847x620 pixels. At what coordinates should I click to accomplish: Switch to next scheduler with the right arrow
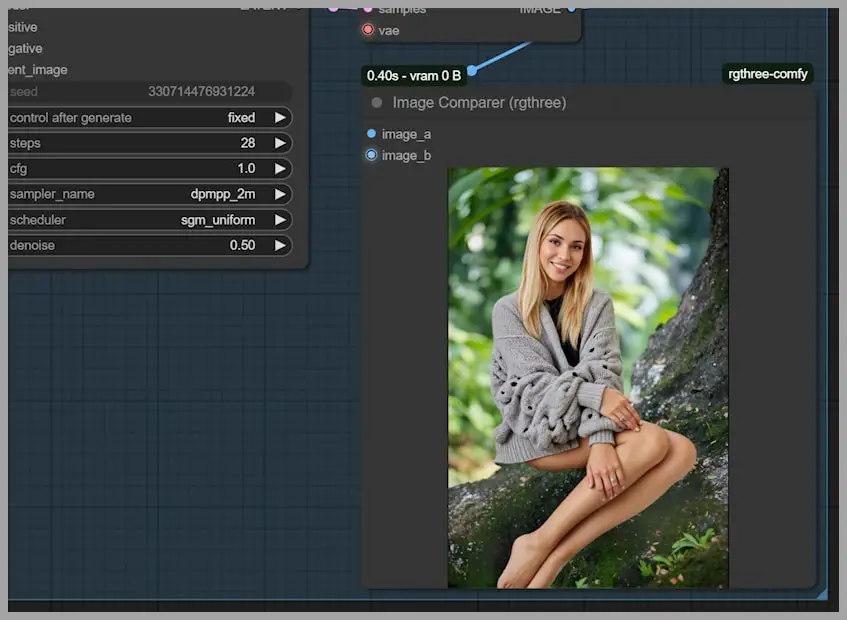tap(280, 220)
